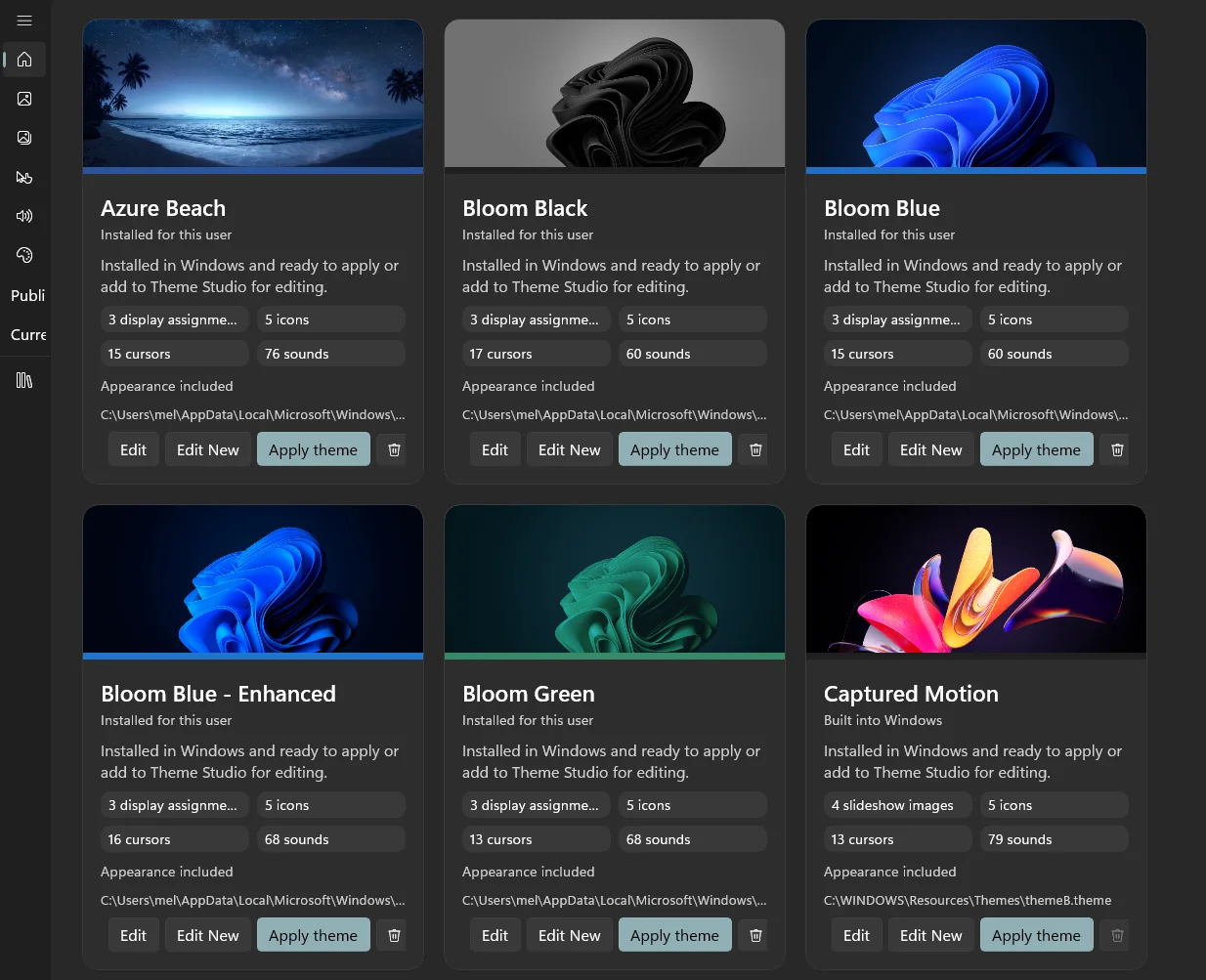
Task: Open the library icon in the sidebar
Action: click(x=24, y=380)
